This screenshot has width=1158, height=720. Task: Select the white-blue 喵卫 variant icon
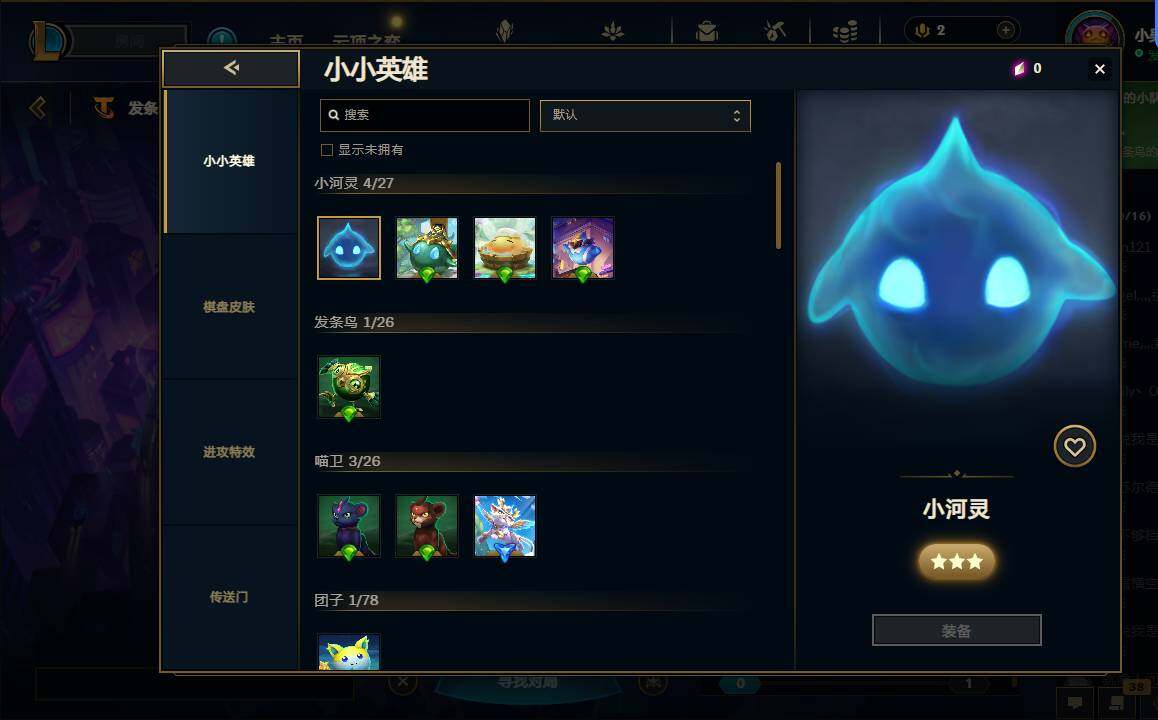pos(504,526)
